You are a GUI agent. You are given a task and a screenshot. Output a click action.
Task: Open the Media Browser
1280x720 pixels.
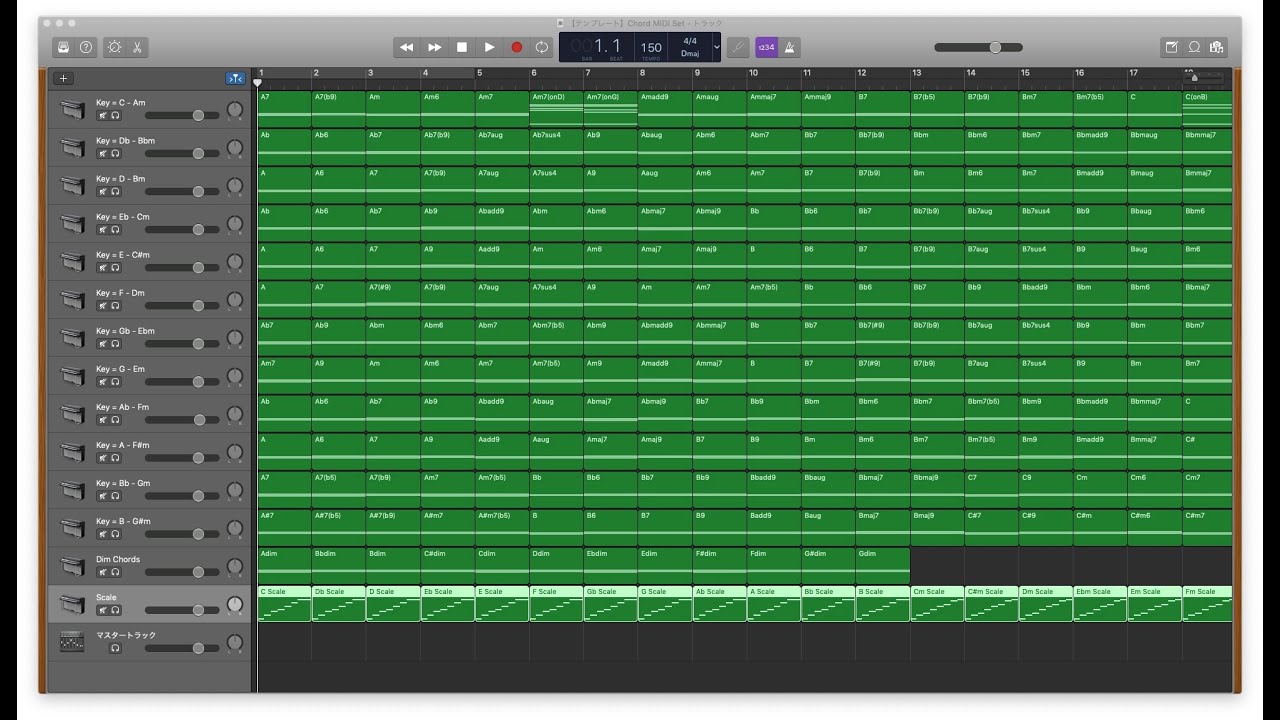tap(1217, 47)
